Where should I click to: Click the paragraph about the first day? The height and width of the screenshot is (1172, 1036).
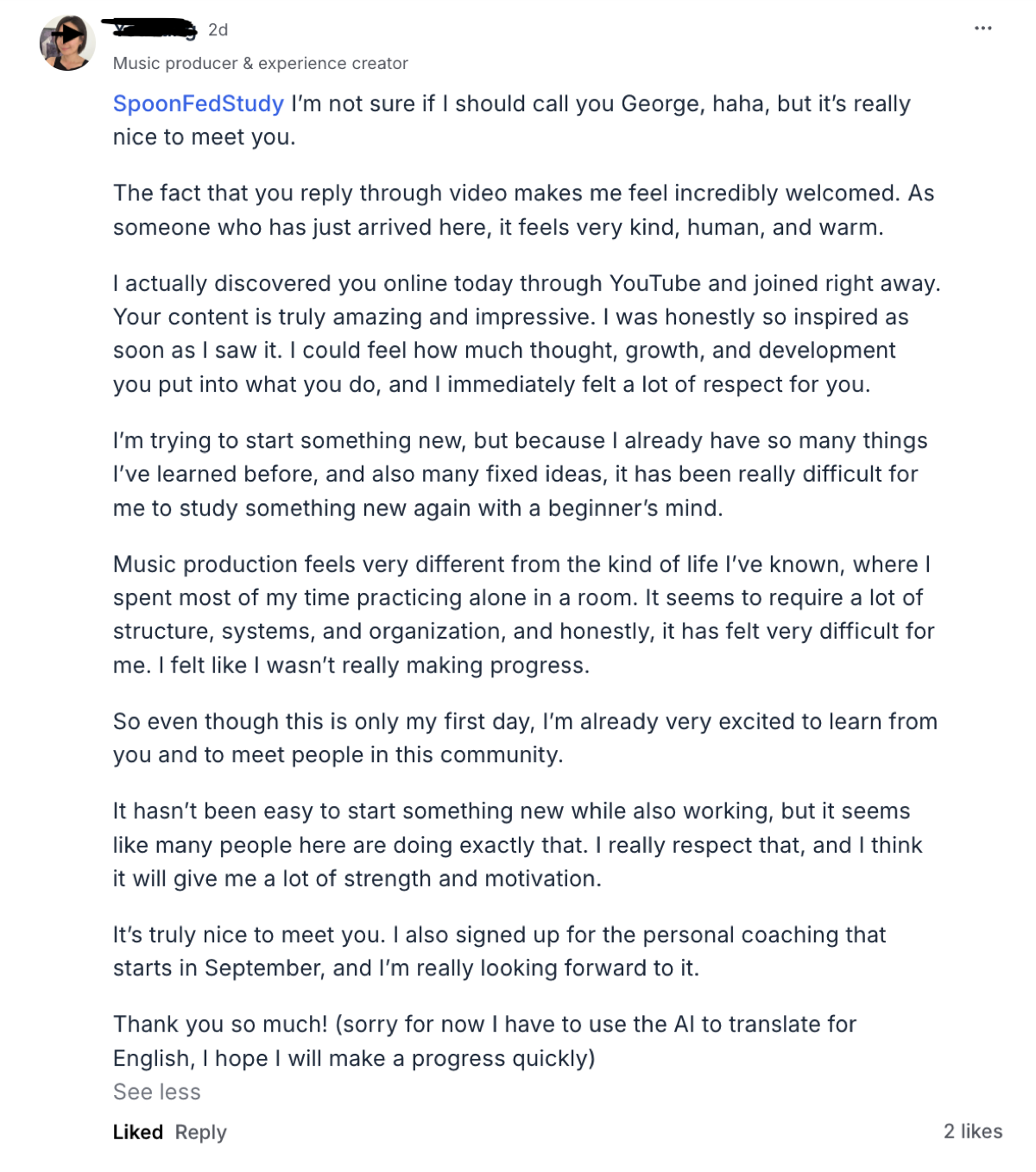[525, 738]
